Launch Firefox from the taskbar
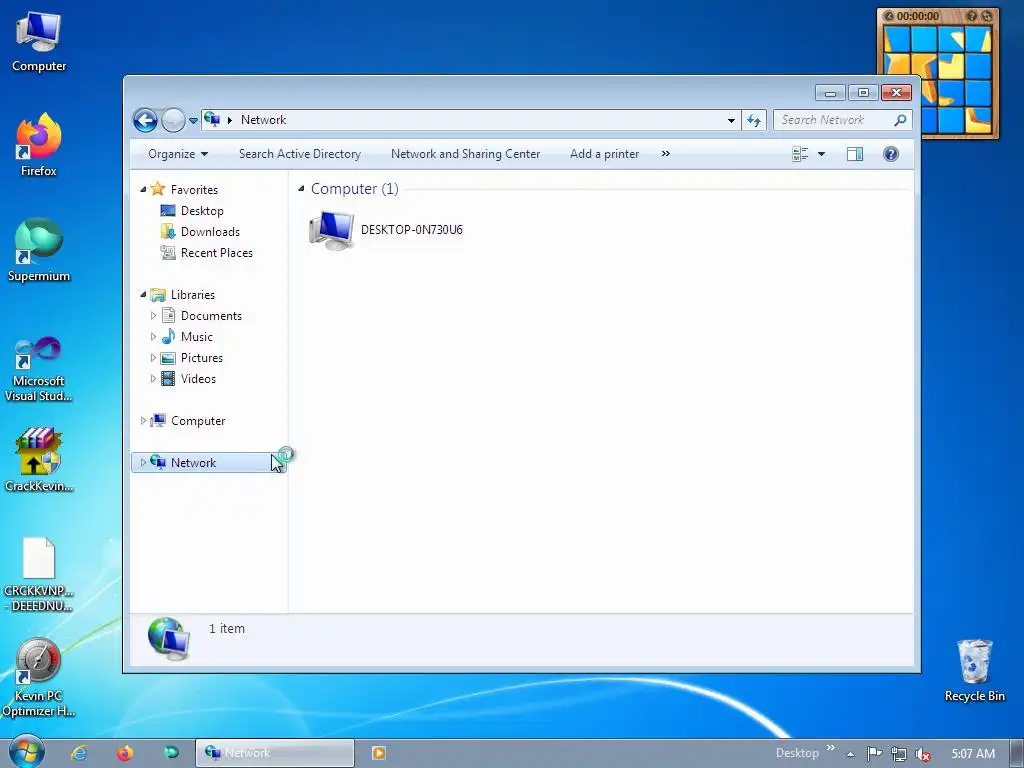This screenshot has height=768, width=1024. (x=125, y=753)
